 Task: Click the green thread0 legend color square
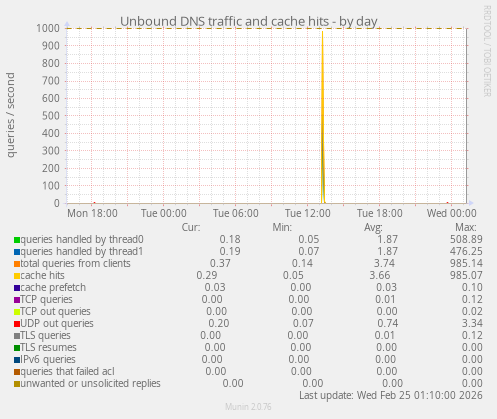click(17, 240)
